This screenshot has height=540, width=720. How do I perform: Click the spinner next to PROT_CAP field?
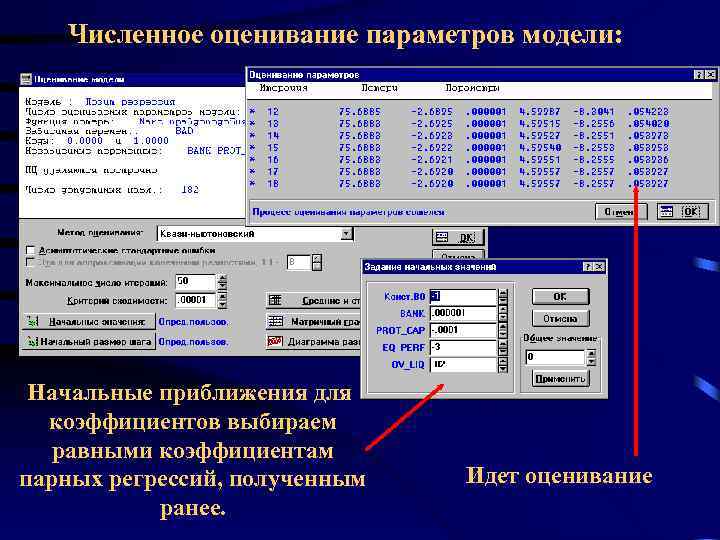point(503,330)
